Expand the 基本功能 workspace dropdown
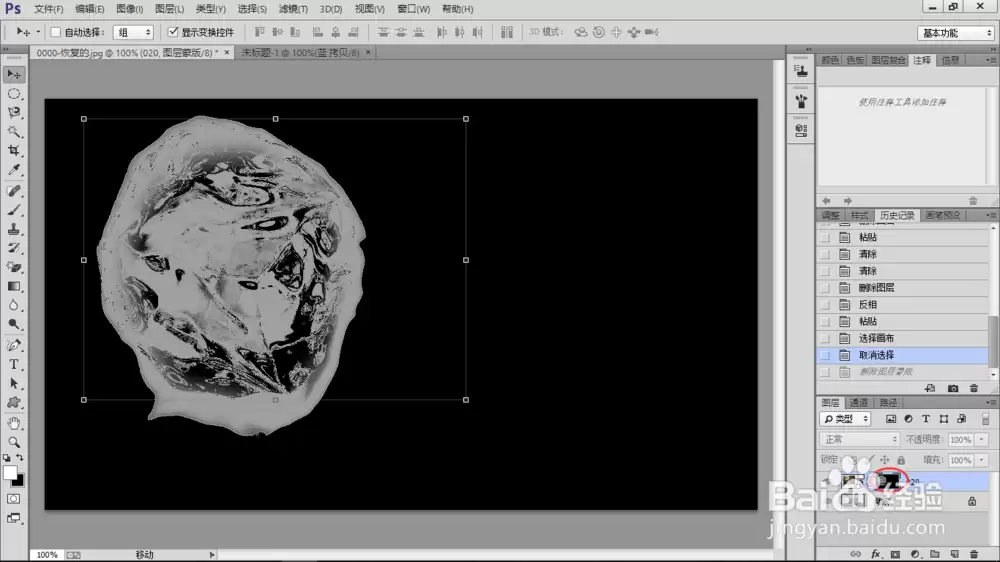1000x562 pixels. click(956, 33)
